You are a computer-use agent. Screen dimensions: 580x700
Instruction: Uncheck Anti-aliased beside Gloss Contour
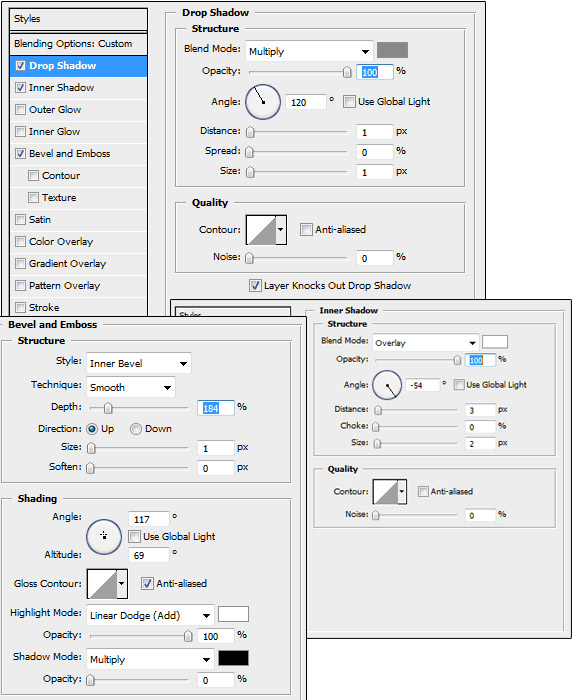[147, 583]
